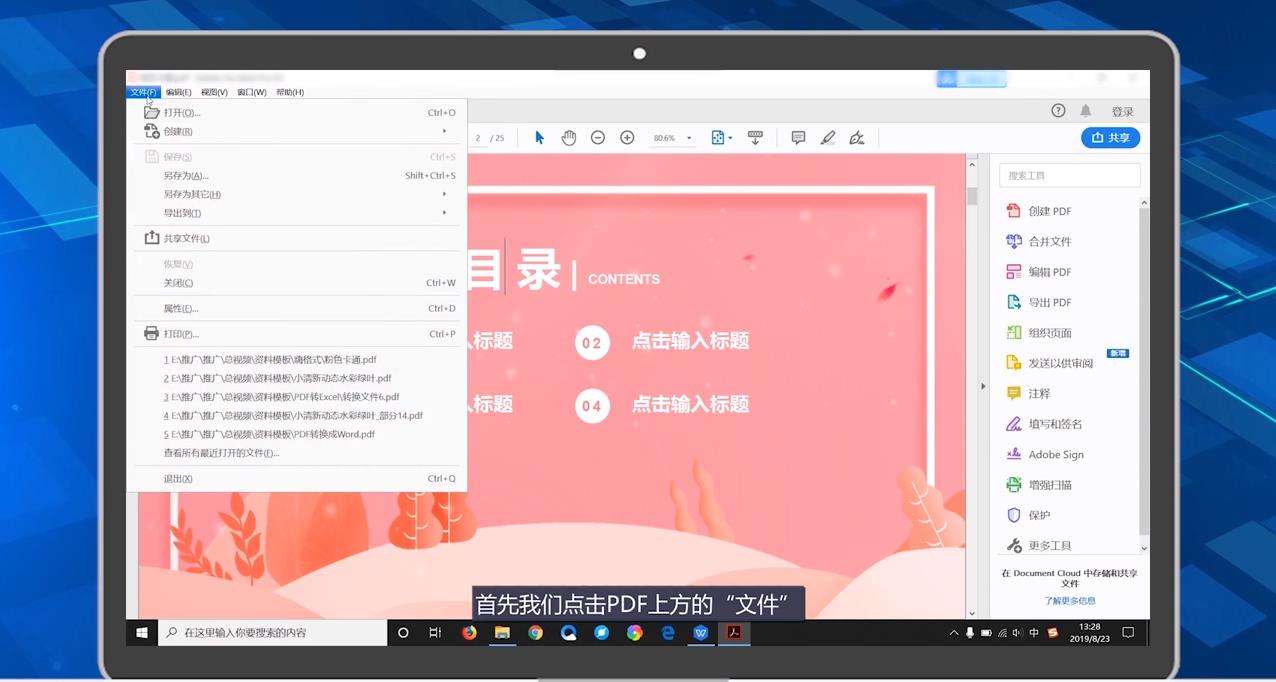Open recent file 5 PDF转换成Word.pdf

point(297,434)
